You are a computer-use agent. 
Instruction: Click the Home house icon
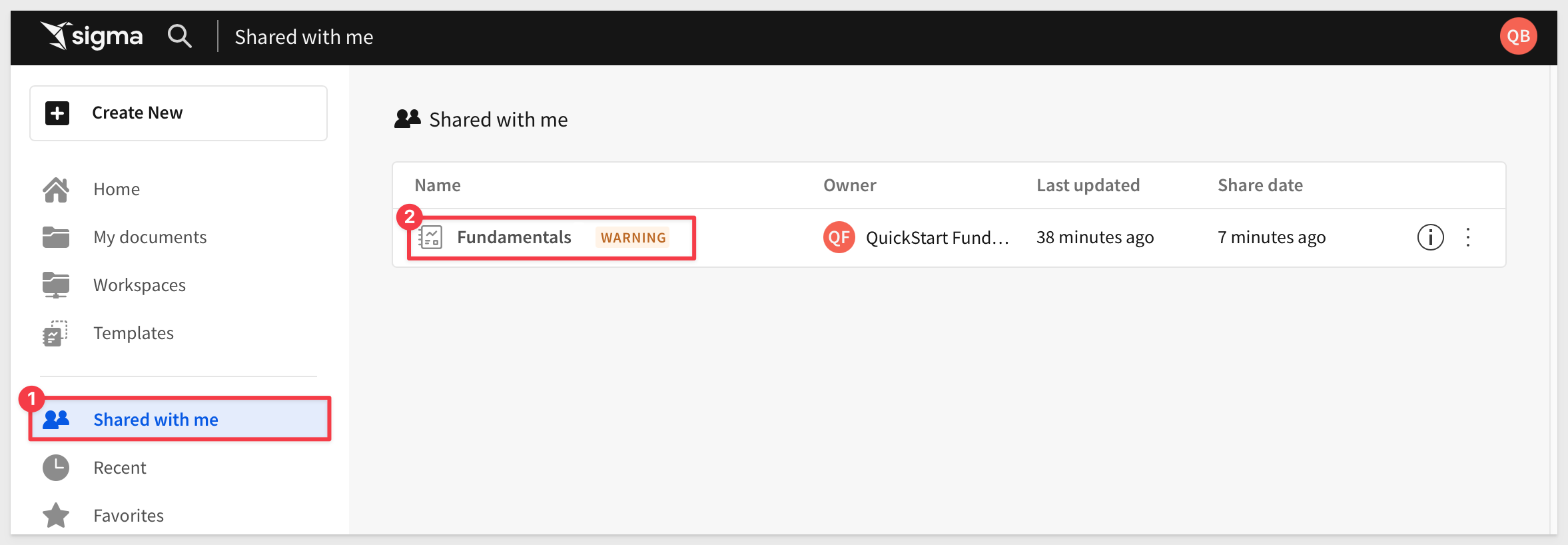(x=56, y=189)
